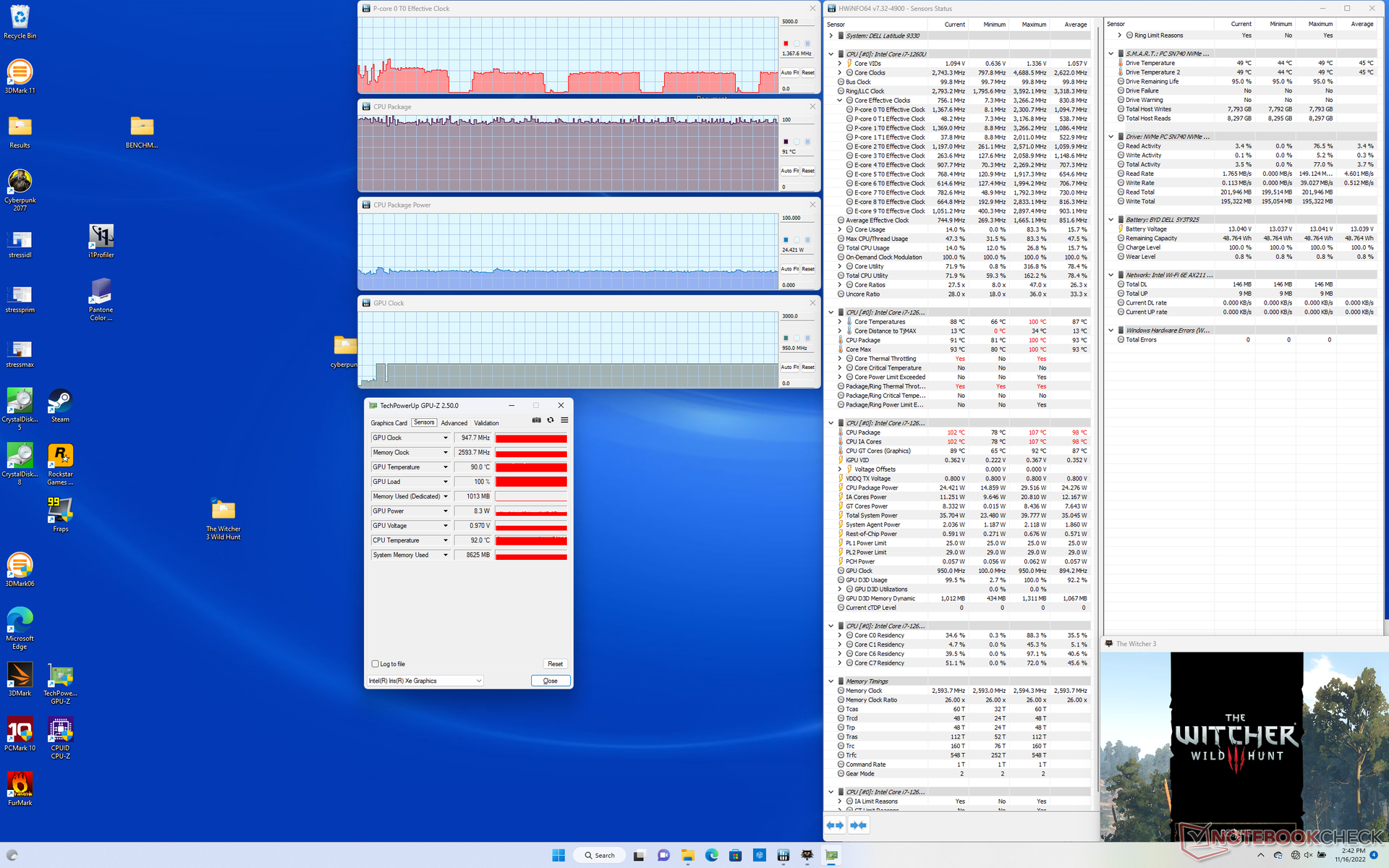Viewport: 1389px width, 868px height.
Task: Edit the 5000.0 maximum field in P-core graph
Action: (797, 22)
